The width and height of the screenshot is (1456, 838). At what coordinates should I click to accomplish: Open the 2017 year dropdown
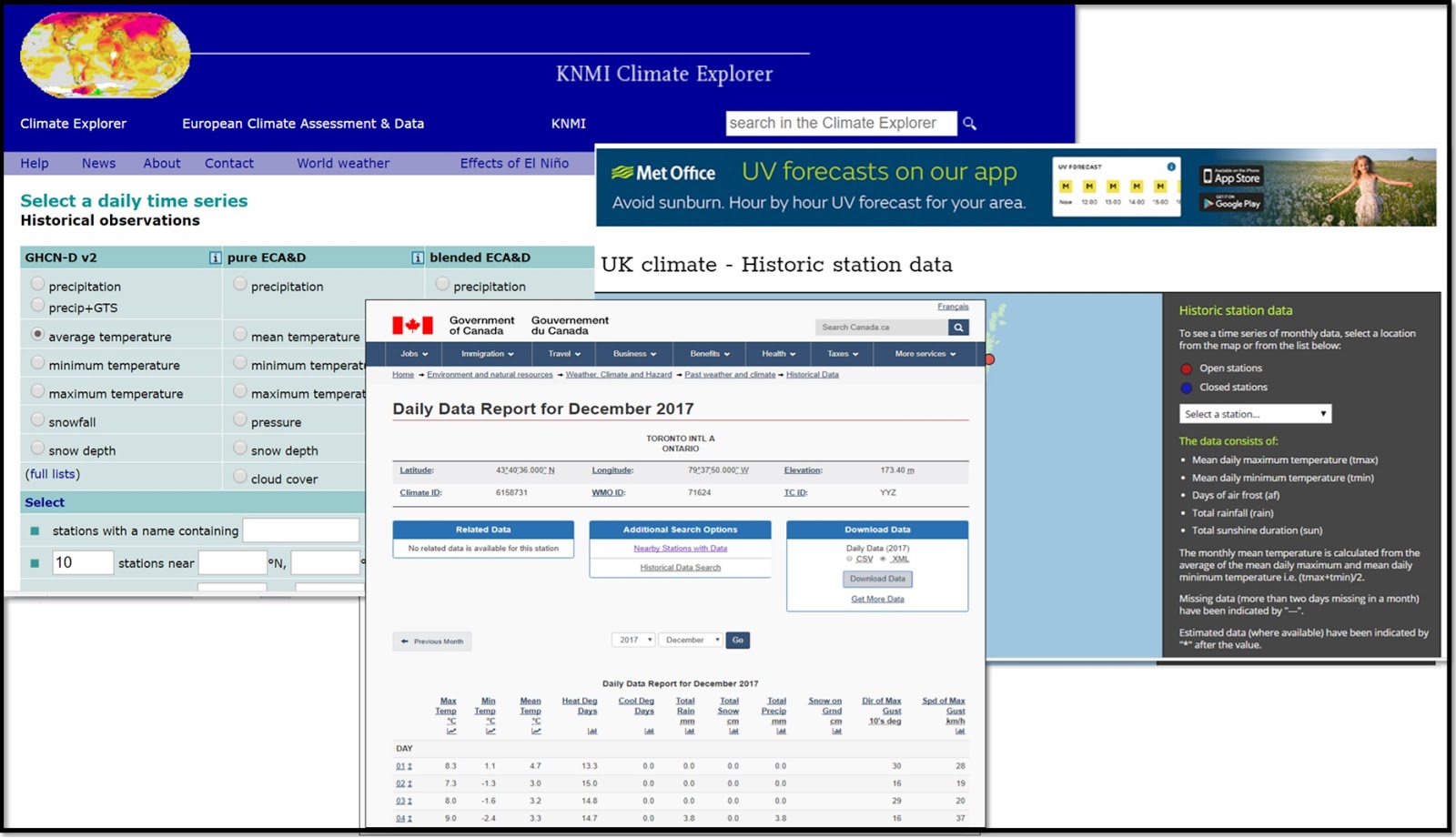(x=633, y=641)
